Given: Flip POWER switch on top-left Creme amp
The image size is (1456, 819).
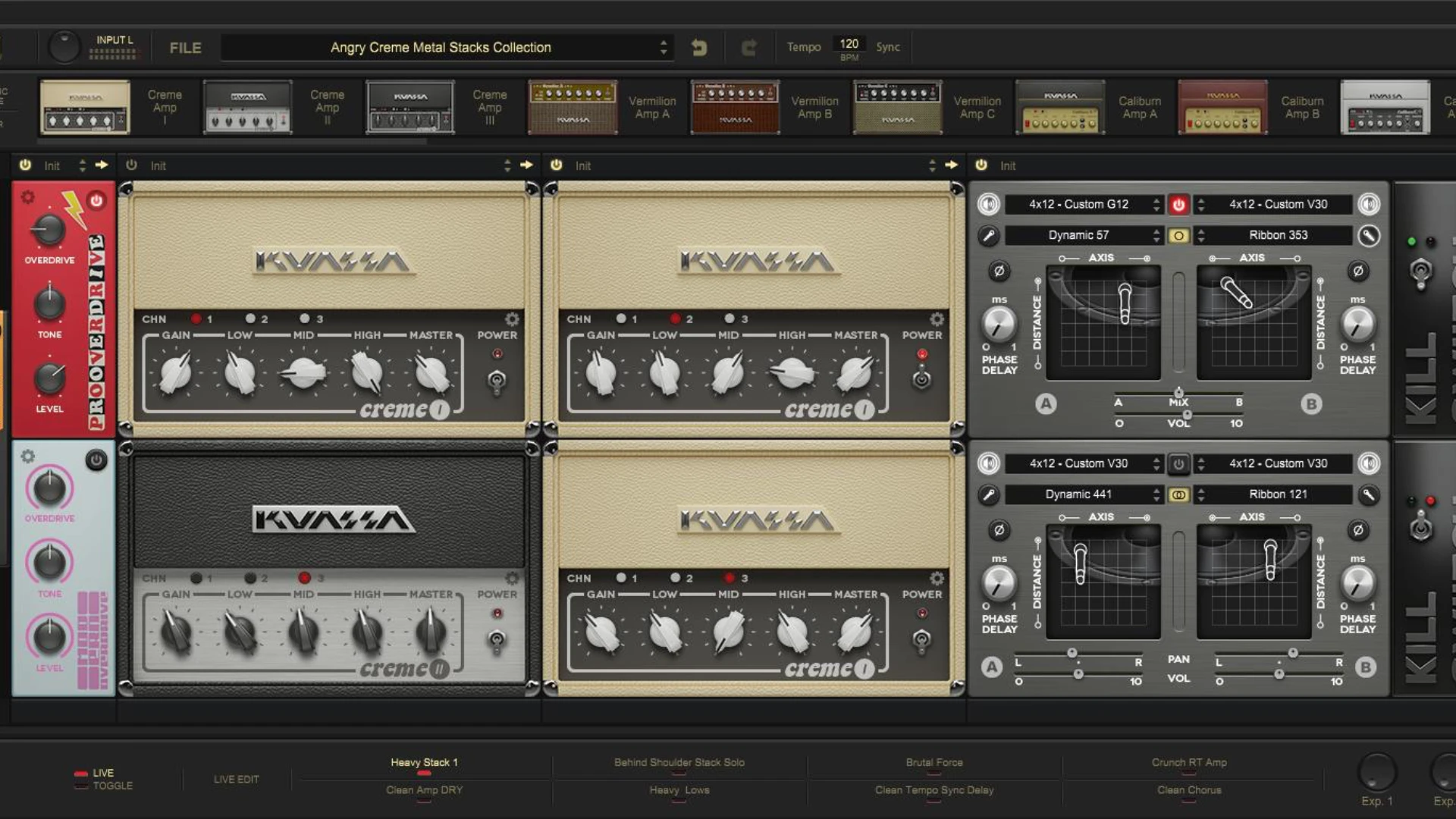Looking at the screenshot, I should click(497, 380).
